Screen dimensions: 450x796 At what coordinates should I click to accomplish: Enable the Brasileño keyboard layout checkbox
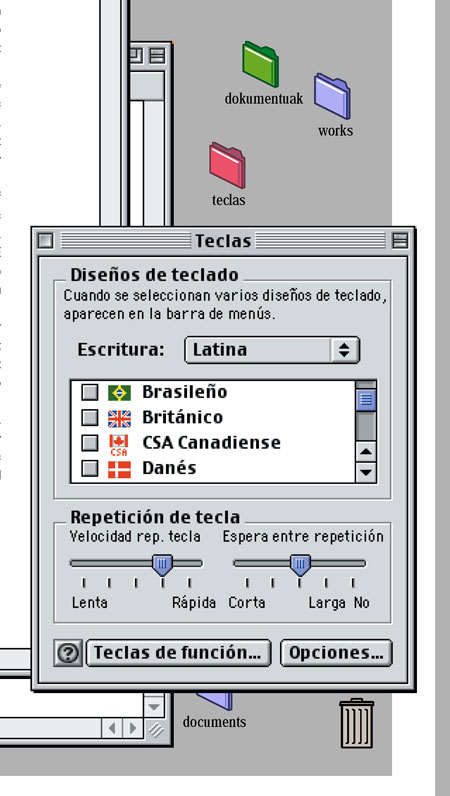pyautogui.click(x=90, y=392)
